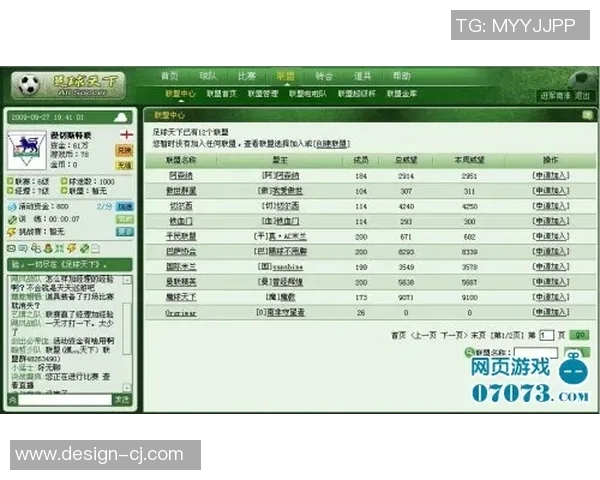Click the 发送 send chat button
Screen dimensions: 600x480
pos(122,400)
